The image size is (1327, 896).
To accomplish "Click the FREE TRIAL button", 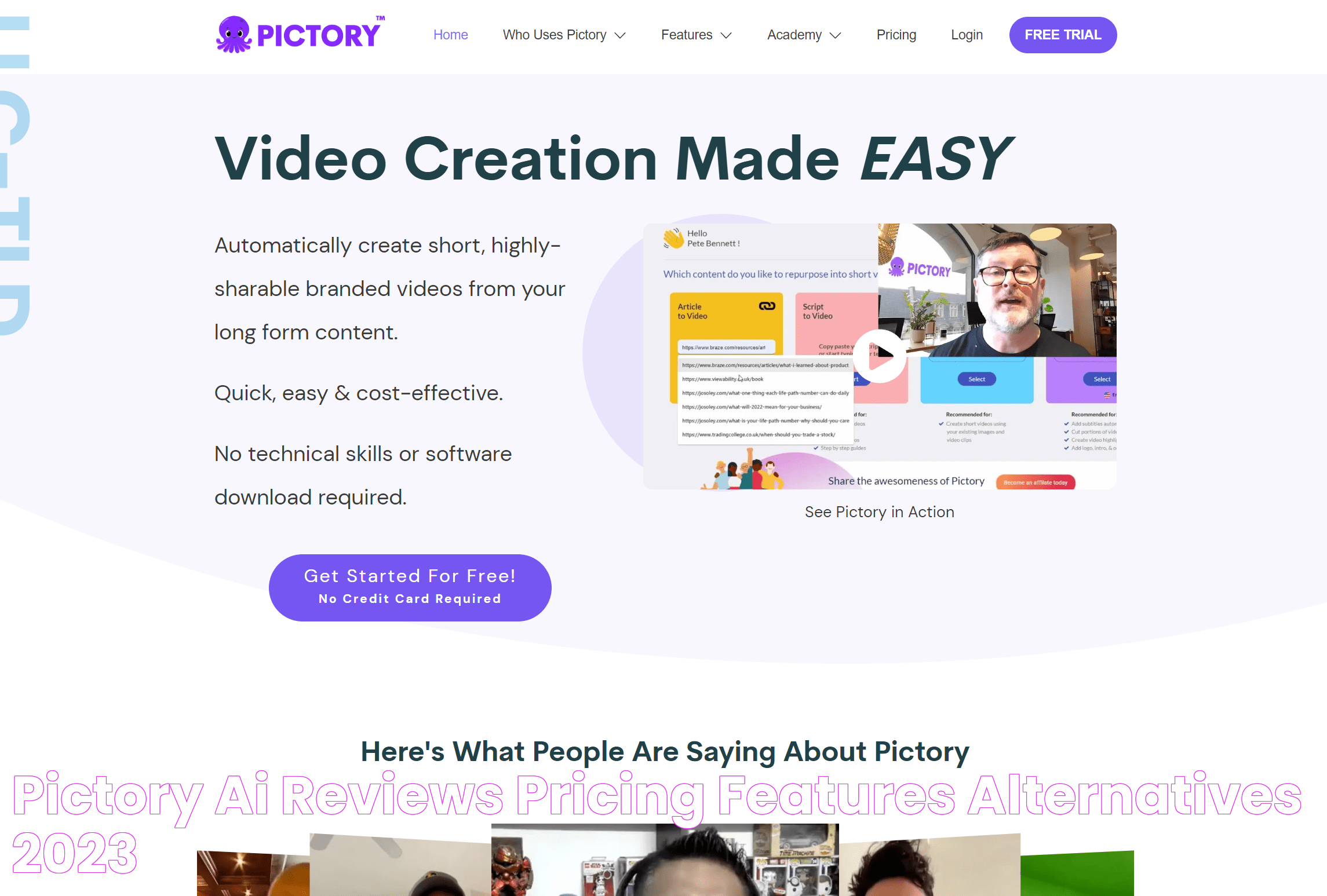I will tap(1063, 34).
